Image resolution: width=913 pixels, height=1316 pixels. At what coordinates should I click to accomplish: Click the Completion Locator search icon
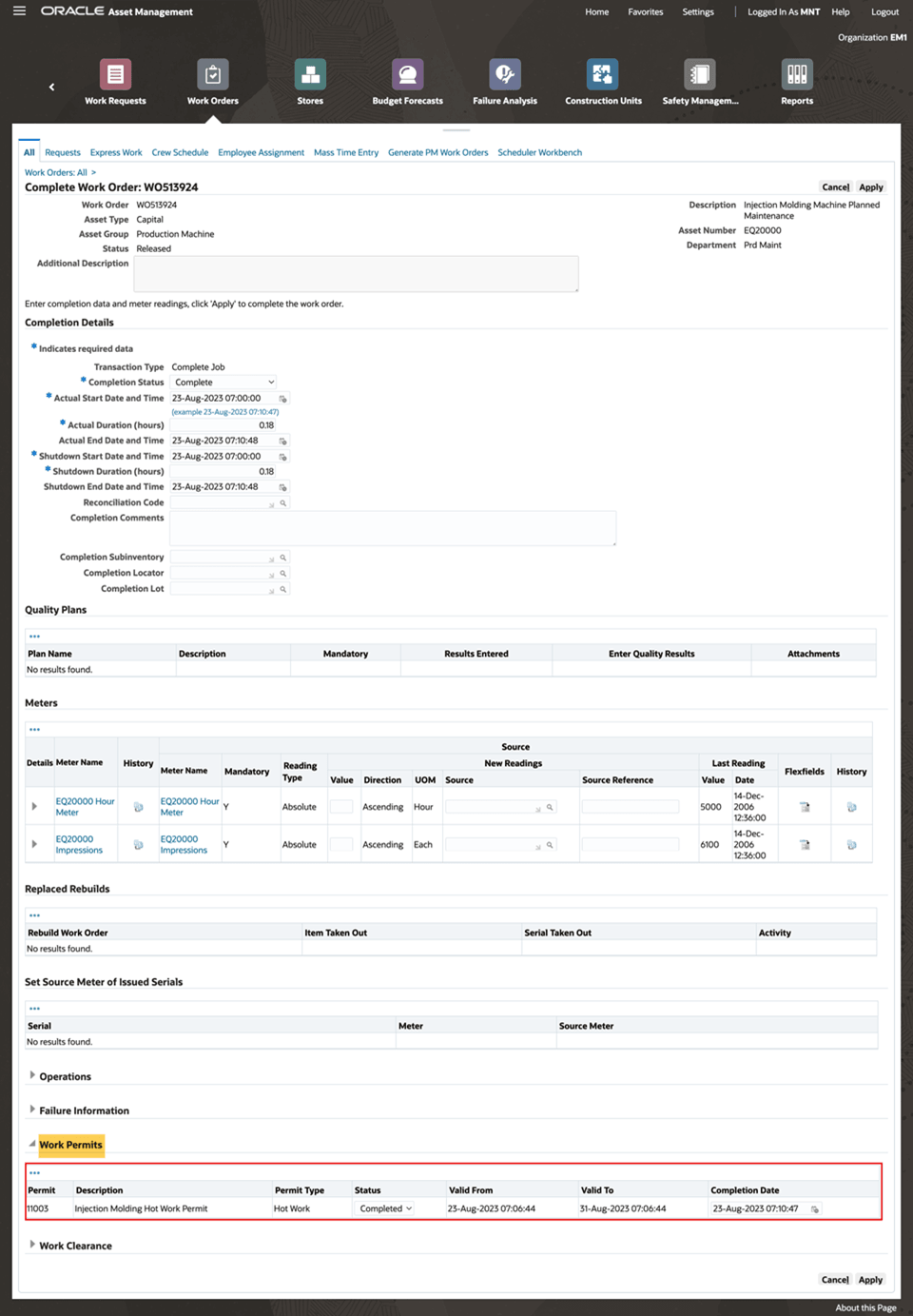282,574
